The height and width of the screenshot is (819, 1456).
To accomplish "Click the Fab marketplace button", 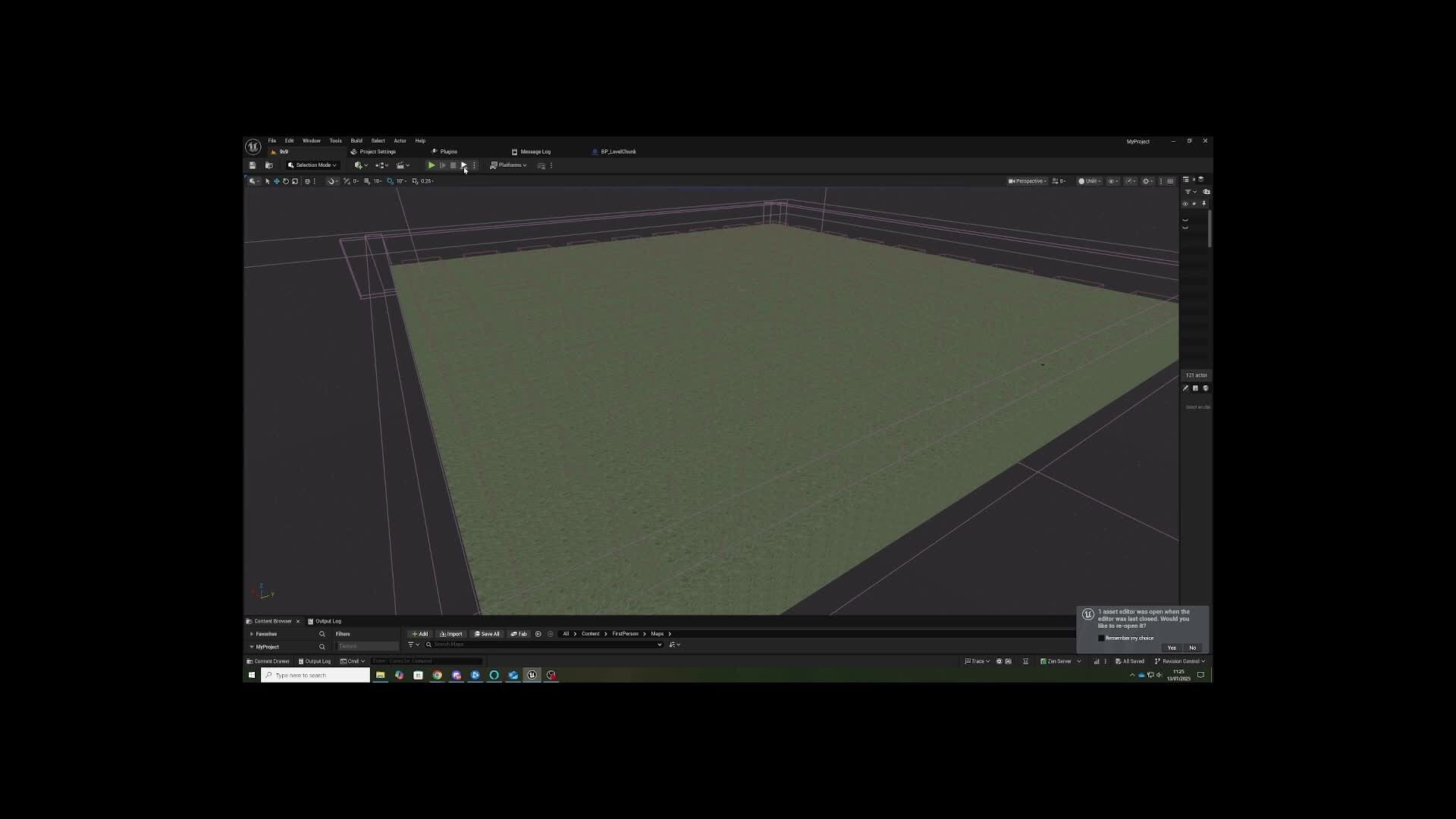I will pyautogui.click(x=519, y=634).
